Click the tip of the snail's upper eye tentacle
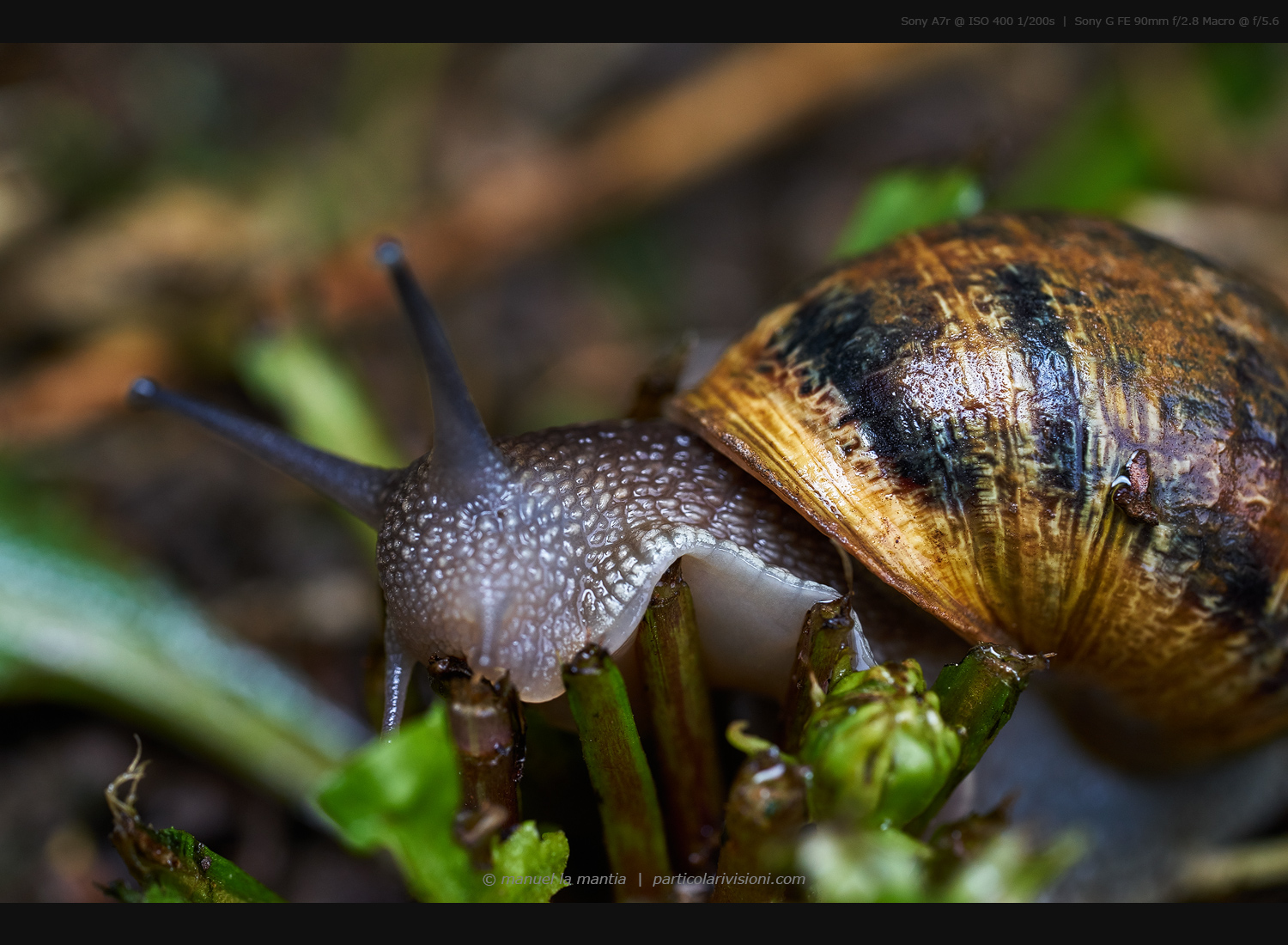The width and height of the screenshot is (1288, 945). pos(389,252)
